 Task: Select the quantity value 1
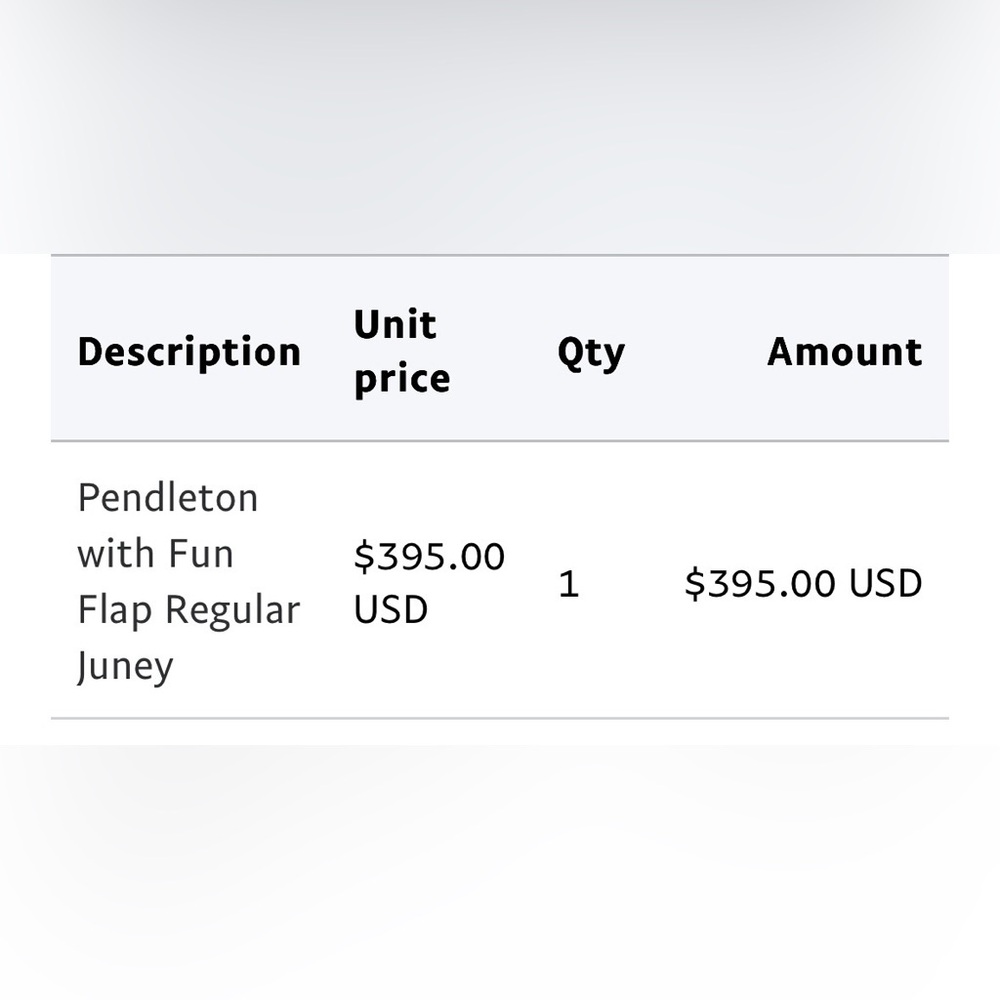click(568, 584)
